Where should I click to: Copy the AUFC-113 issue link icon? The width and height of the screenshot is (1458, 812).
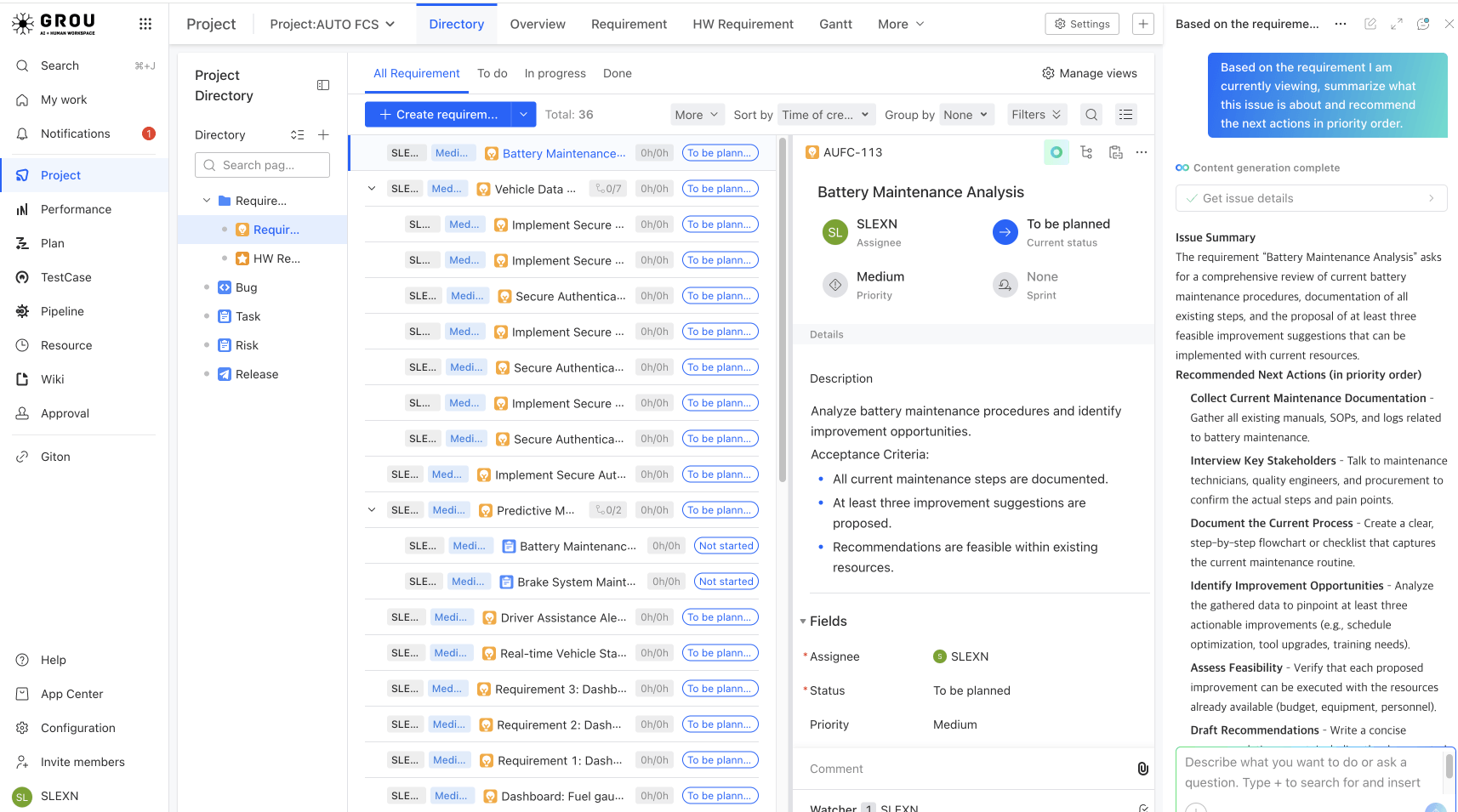coord(1115,152)
